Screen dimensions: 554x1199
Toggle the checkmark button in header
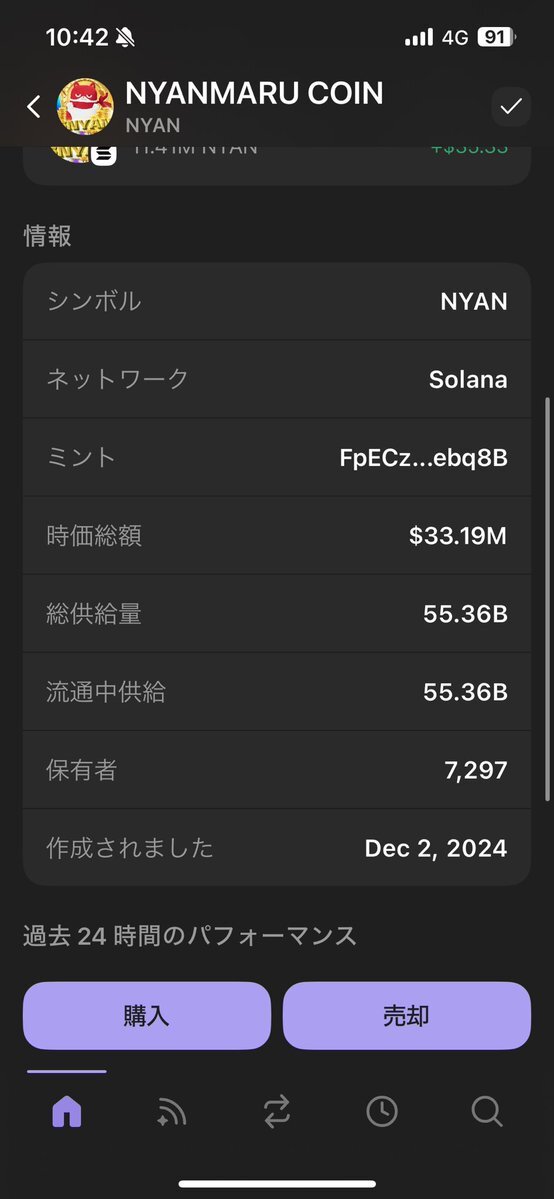click(x=510, y=107)
